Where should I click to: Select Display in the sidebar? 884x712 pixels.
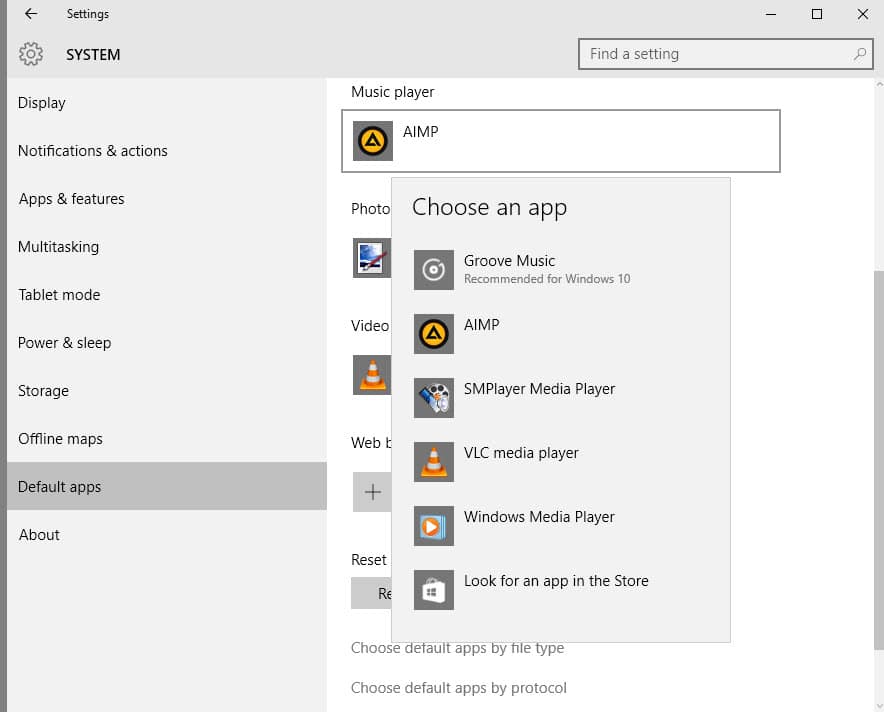[x=42, y=102]
